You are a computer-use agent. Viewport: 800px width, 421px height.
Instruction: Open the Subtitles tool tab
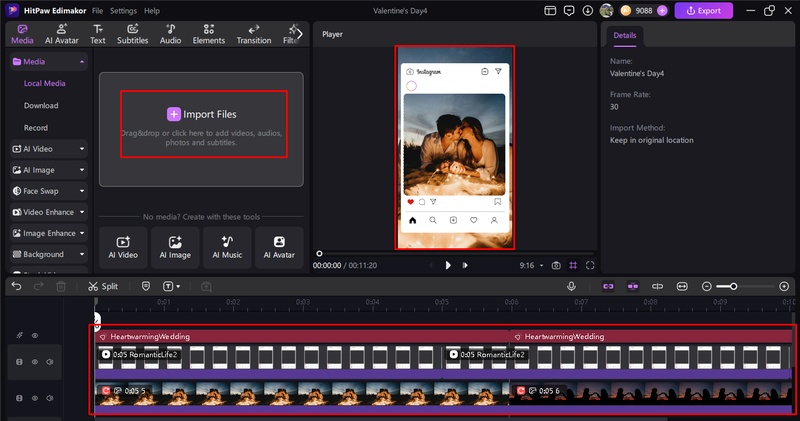[x=133, y=34]
